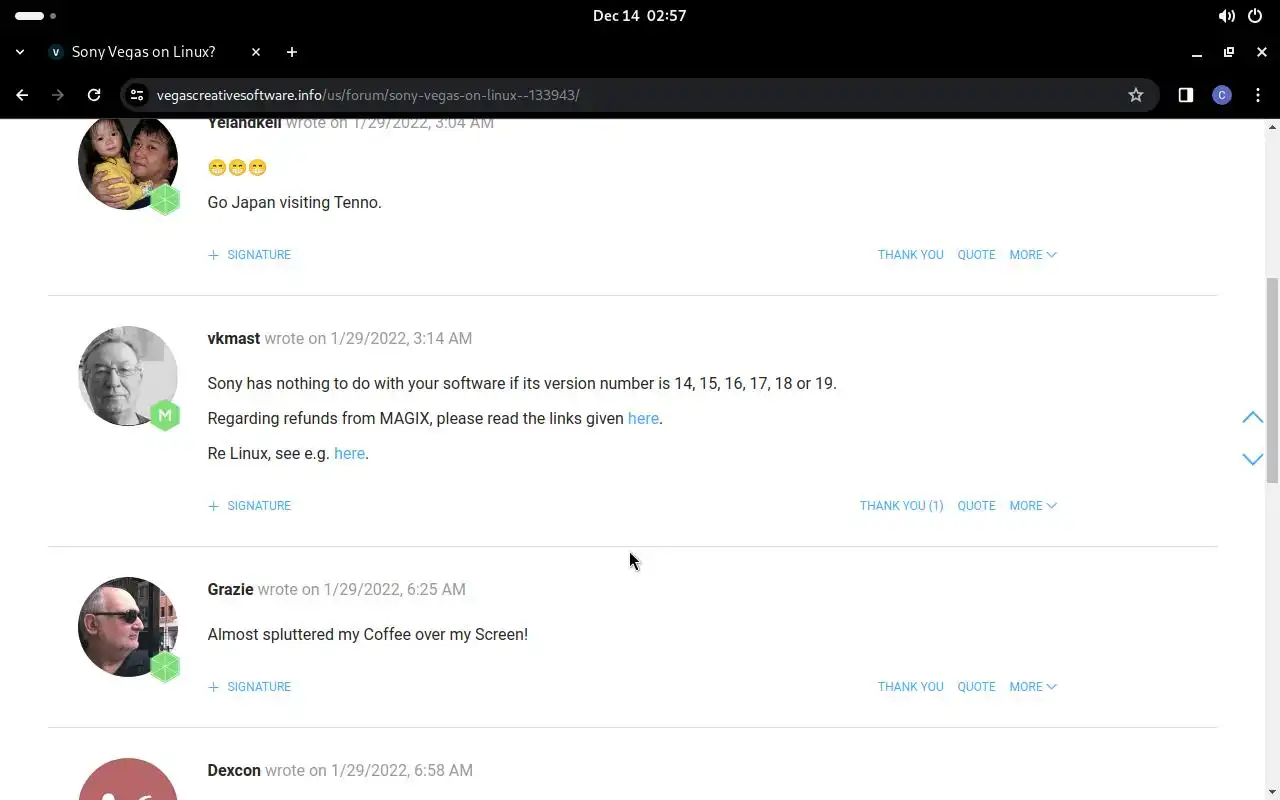Open MORE options on vkmast's post

pos(1033,506)
